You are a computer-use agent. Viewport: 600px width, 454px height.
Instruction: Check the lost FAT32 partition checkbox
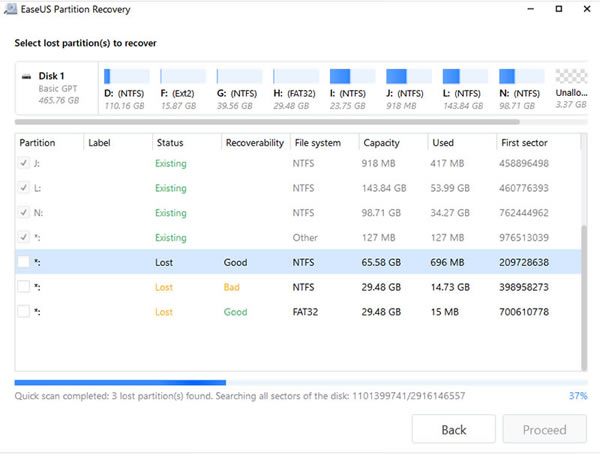click(24, 312)
